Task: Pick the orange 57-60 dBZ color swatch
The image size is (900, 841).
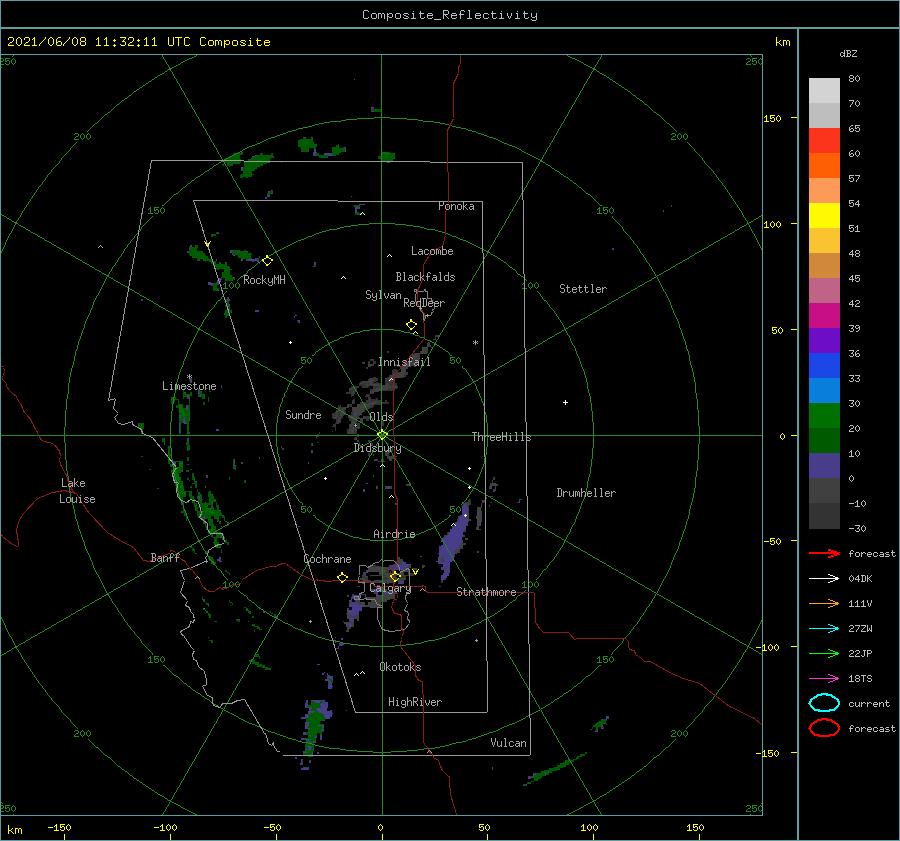Action: tap(824, 165)
